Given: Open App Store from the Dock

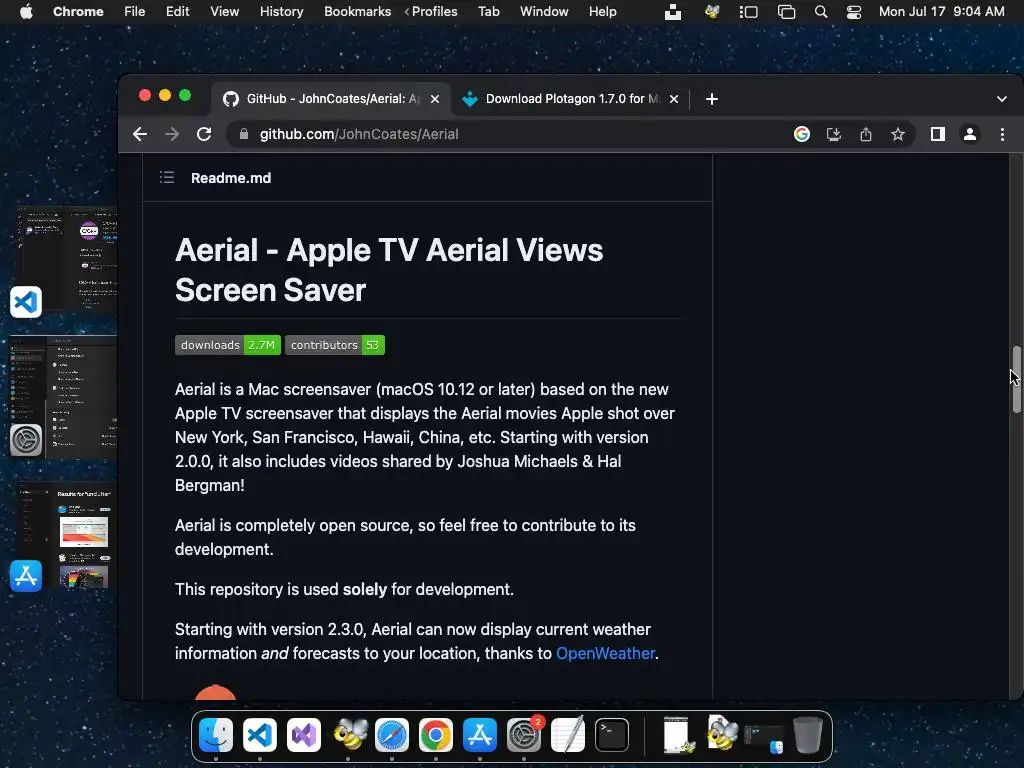Looking at the screenshot, I should (480, 735).
